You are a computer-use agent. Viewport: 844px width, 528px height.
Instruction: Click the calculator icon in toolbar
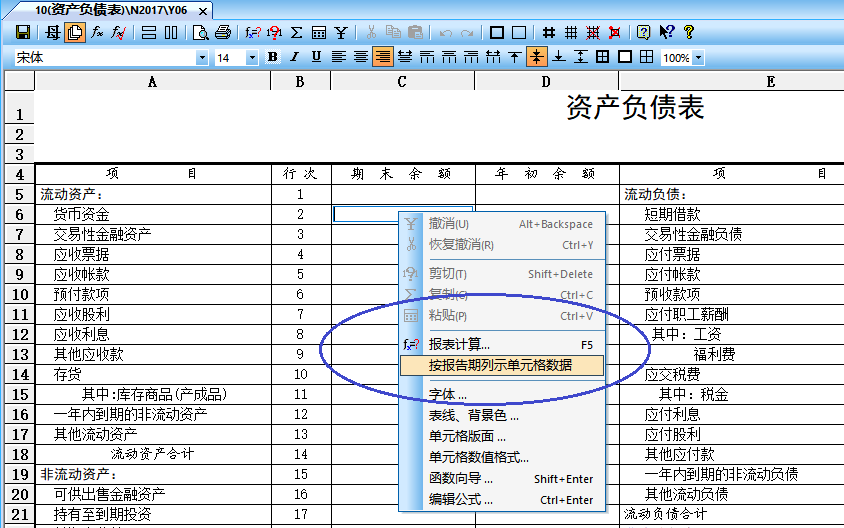(319, 32)
